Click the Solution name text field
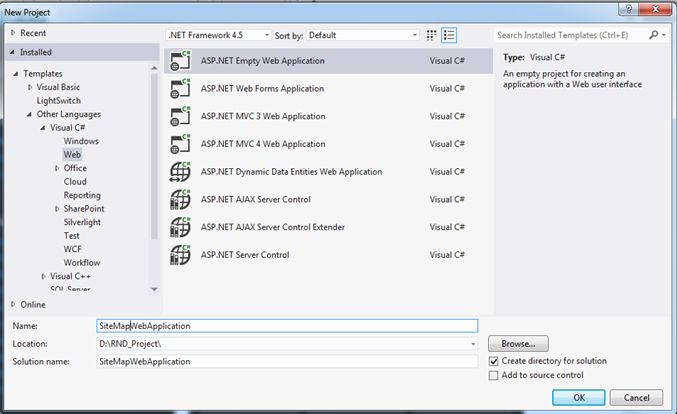The height and width of the screenshot is (414, 677). [x=287, y=361]
